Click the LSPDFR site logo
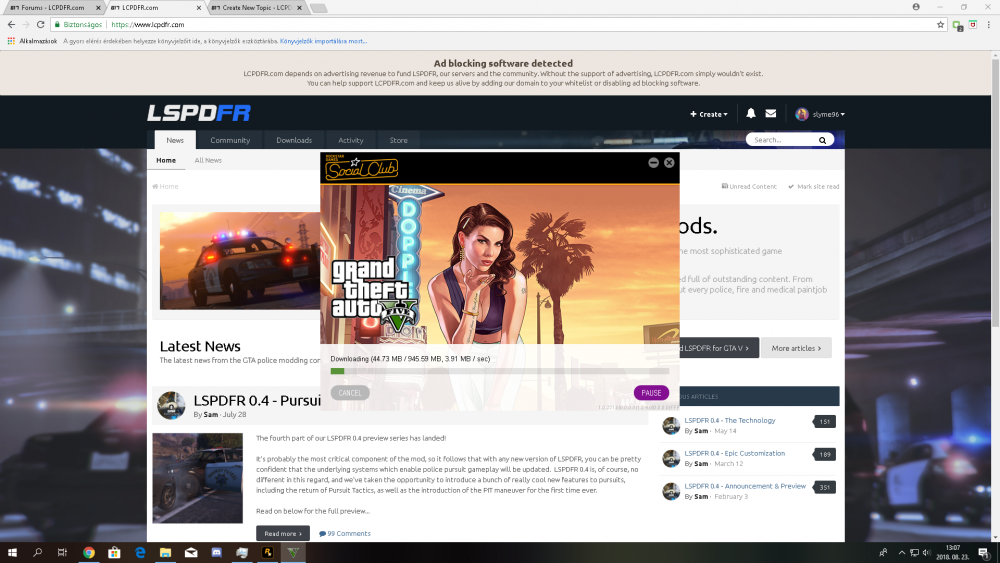This screenshot has width=1000, height=563. click(199, 113)
